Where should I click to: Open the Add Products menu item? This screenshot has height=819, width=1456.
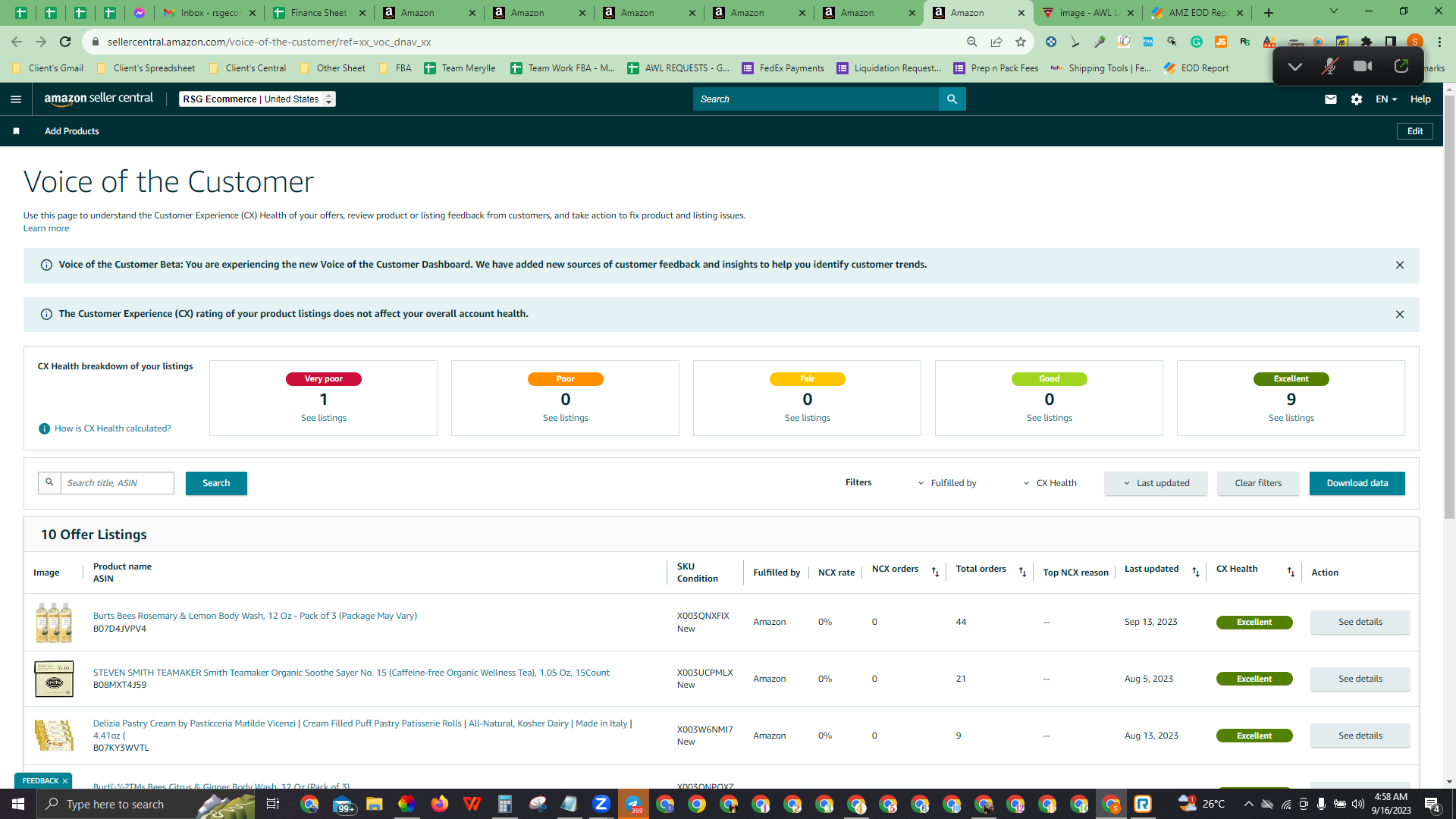tap(72, 131)
